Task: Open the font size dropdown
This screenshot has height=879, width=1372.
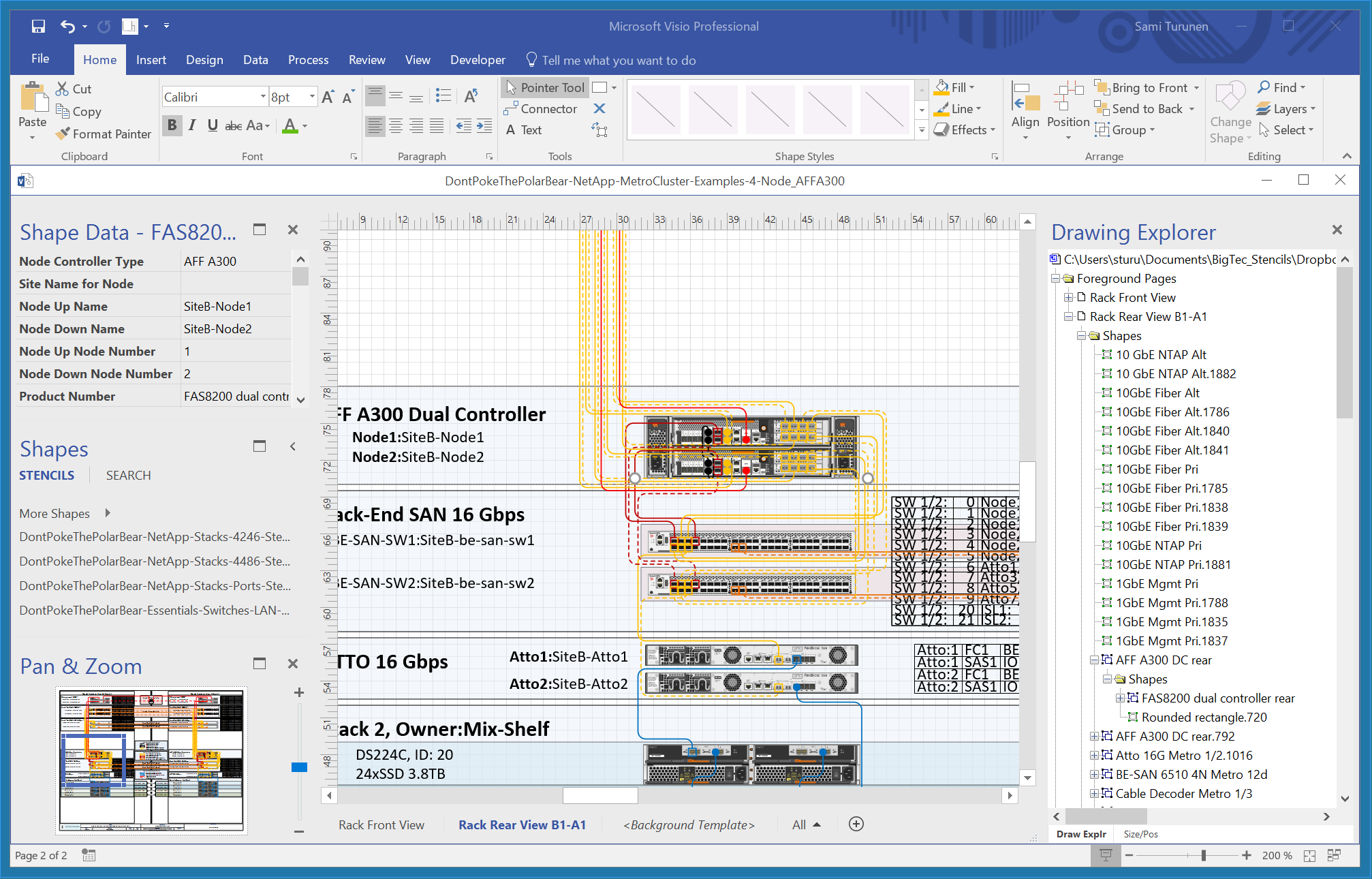Action: coord(311,97)
